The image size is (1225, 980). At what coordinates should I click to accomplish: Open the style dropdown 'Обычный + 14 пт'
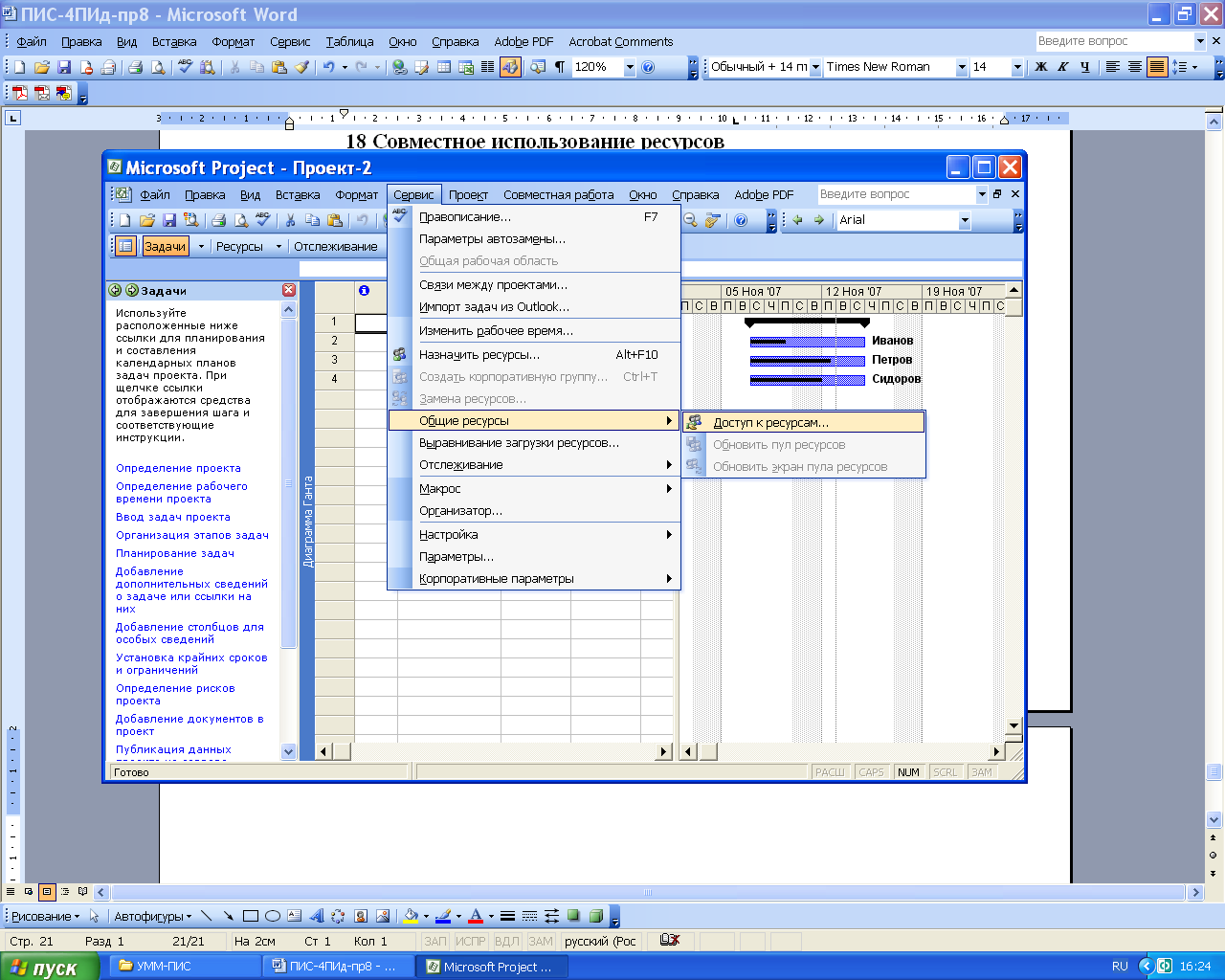coord(815,67)
